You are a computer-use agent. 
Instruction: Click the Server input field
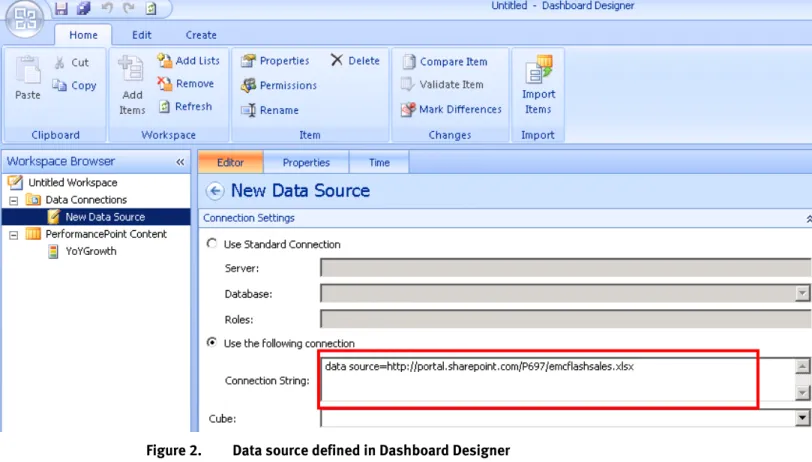pyautogui.click(x=566, y=268)
